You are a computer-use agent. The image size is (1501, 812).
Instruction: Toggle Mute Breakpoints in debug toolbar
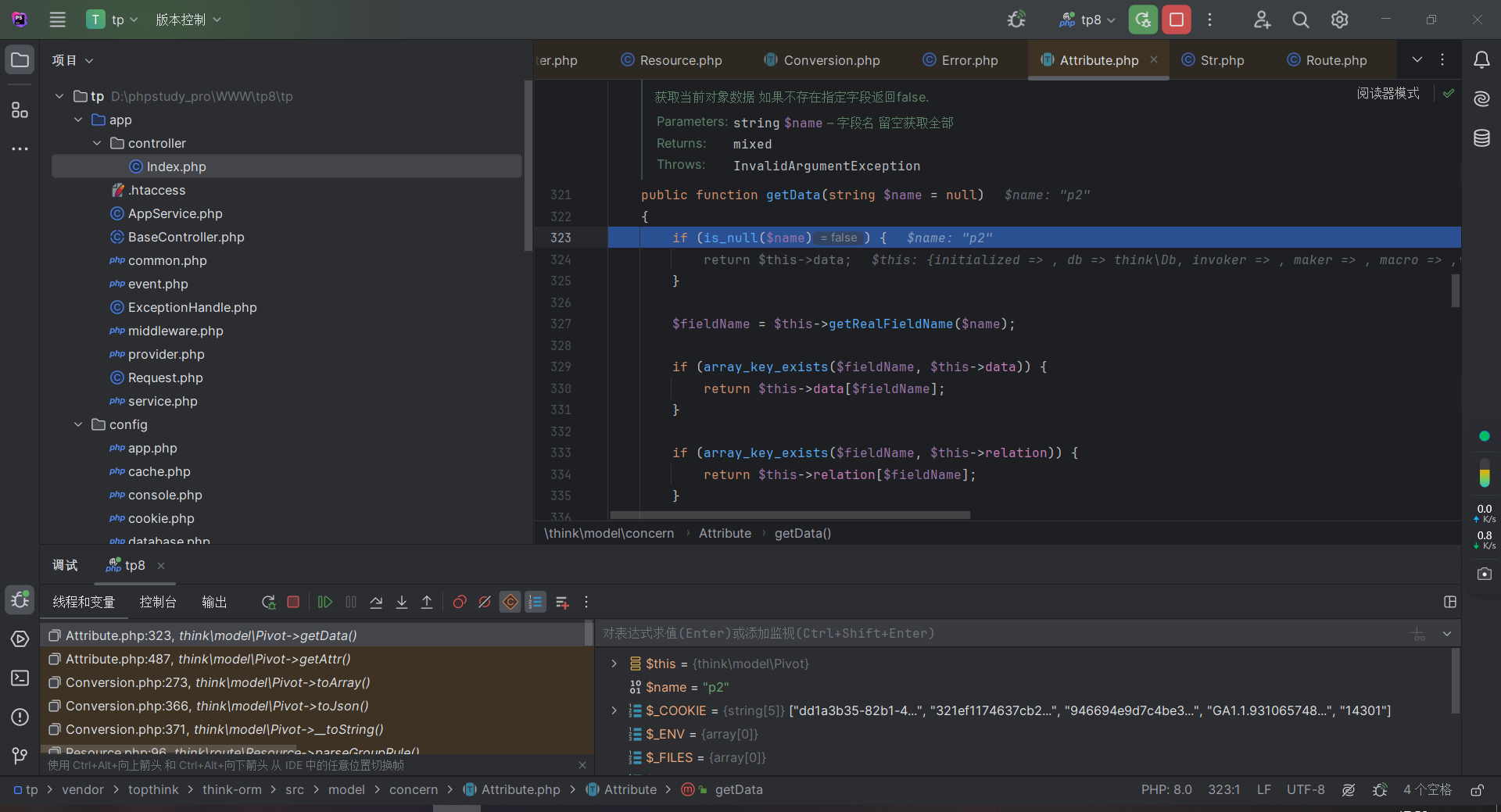(485, 602)
